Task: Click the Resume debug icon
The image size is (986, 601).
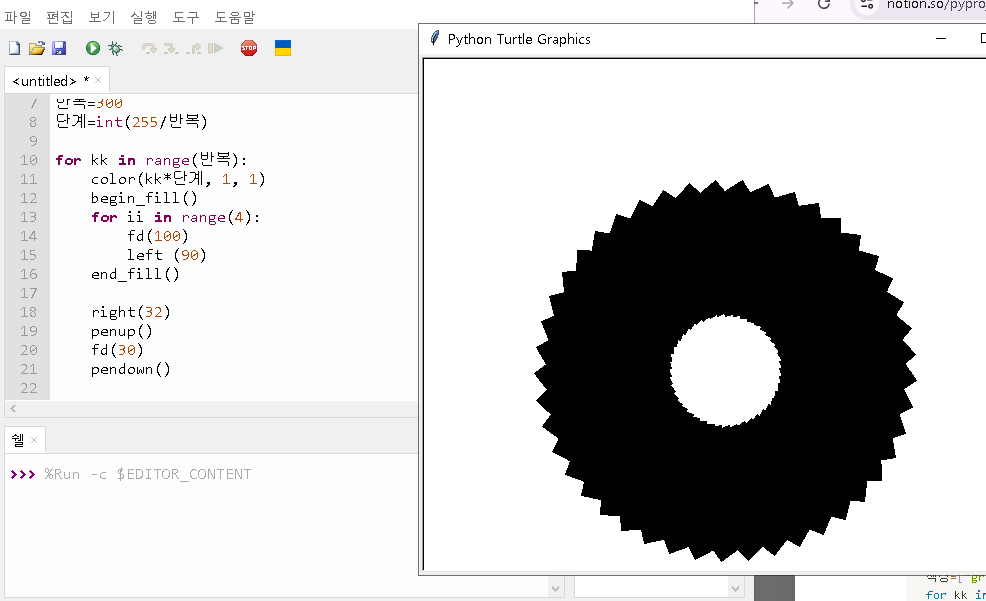Action: point(216,48)
